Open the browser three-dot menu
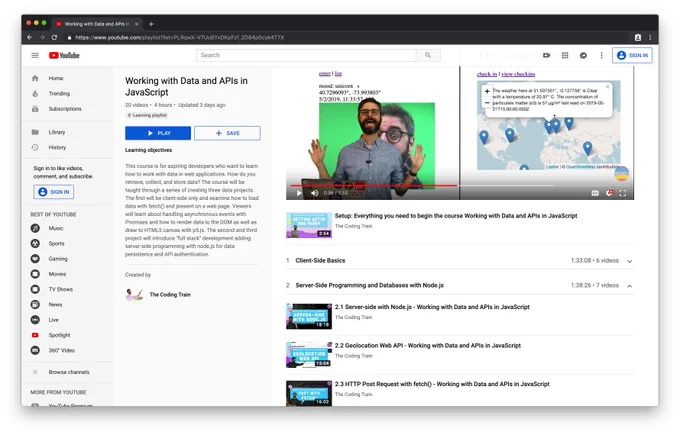The image size is (680, 435). point(650,37)
